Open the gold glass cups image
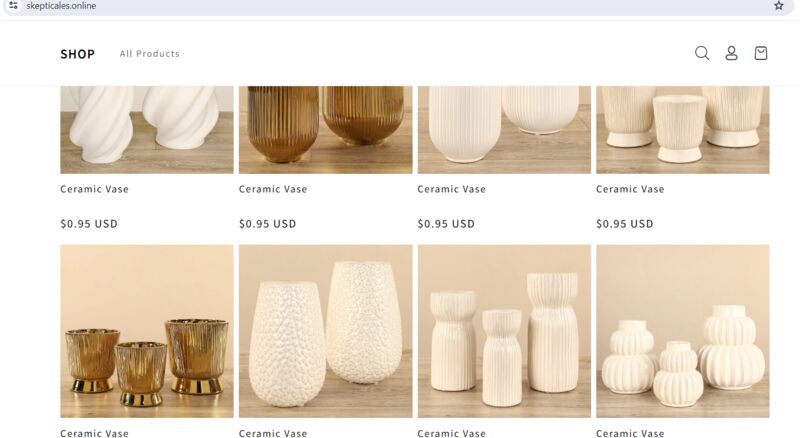Screen dimensions: 800x438 (x=147, y=331)
